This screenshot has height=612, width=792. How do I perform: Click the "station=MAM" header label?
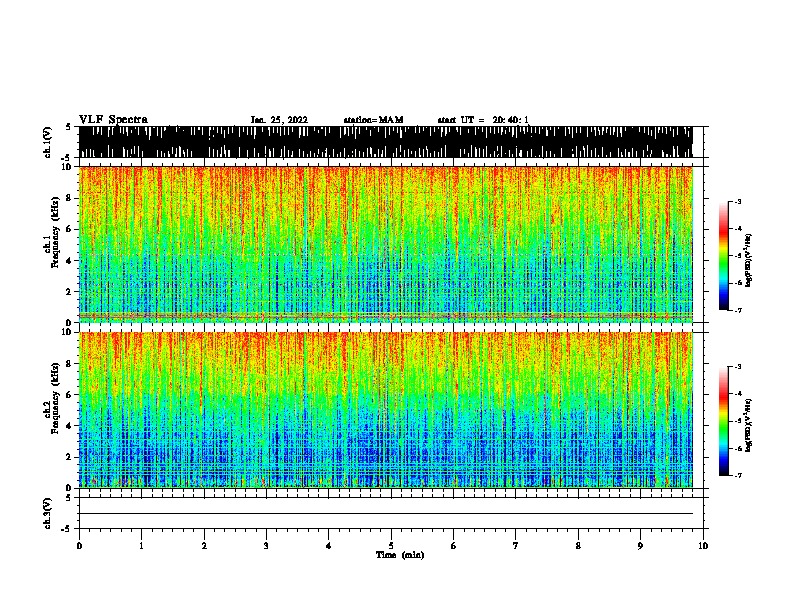(374, 120)
